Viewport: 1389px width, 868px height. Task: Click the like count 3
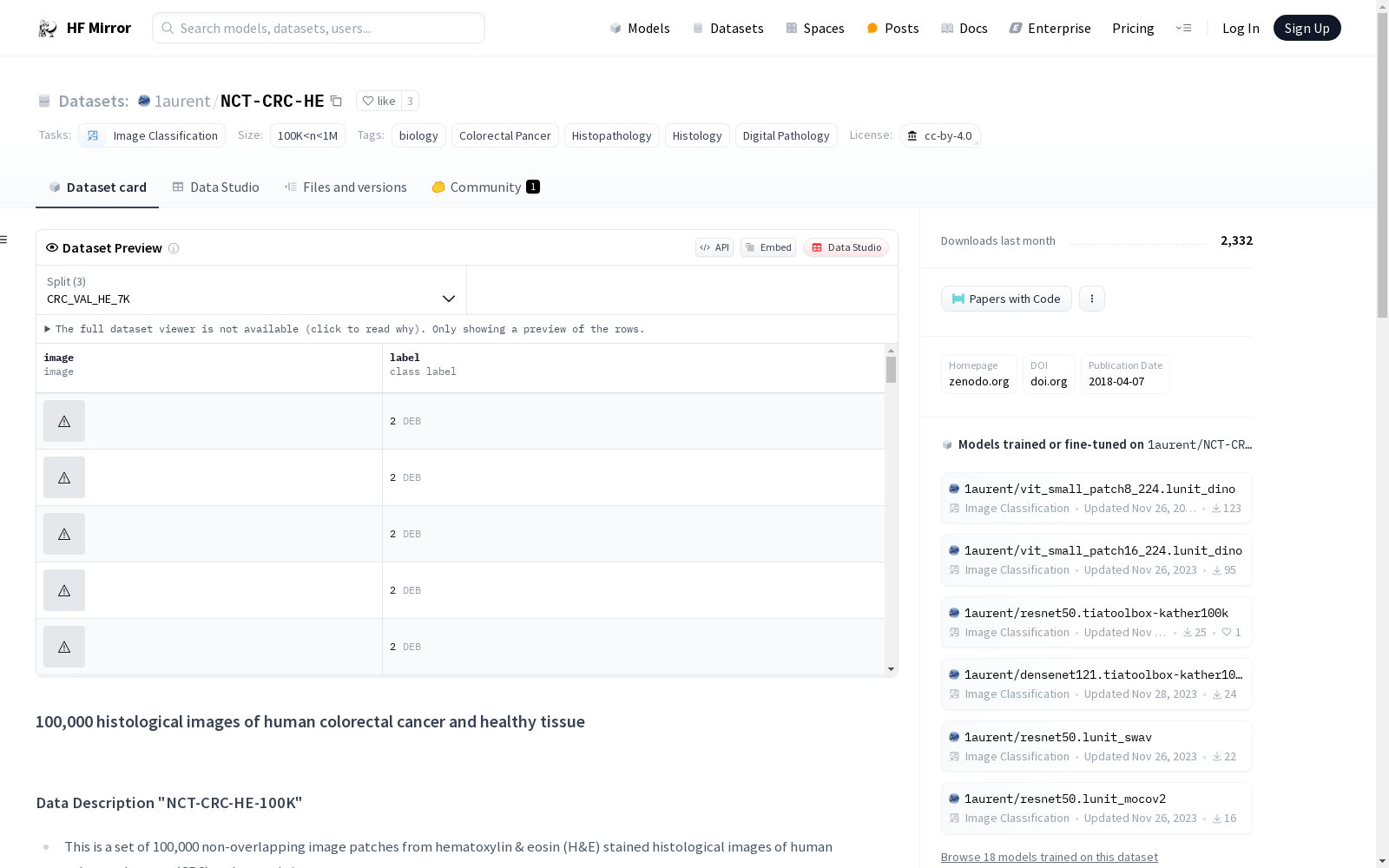[x=411, y=101]
